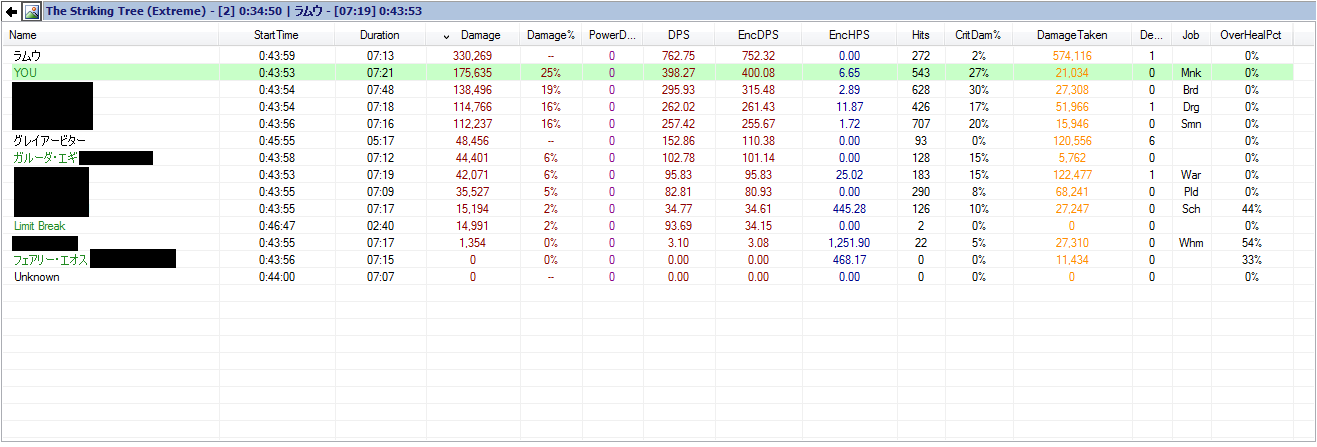Image resolution: width=1317 pixels, height=447 pixels.
Task: Sort by the Name column header
Action: tap(22, 35)
